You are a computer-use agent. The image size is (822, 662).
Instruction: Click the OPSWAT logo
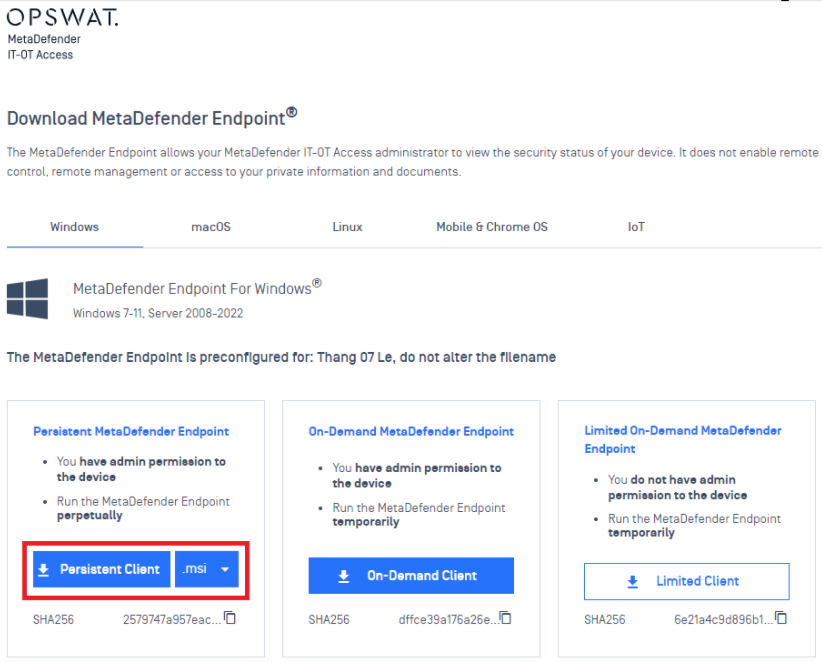click(62, 17)
